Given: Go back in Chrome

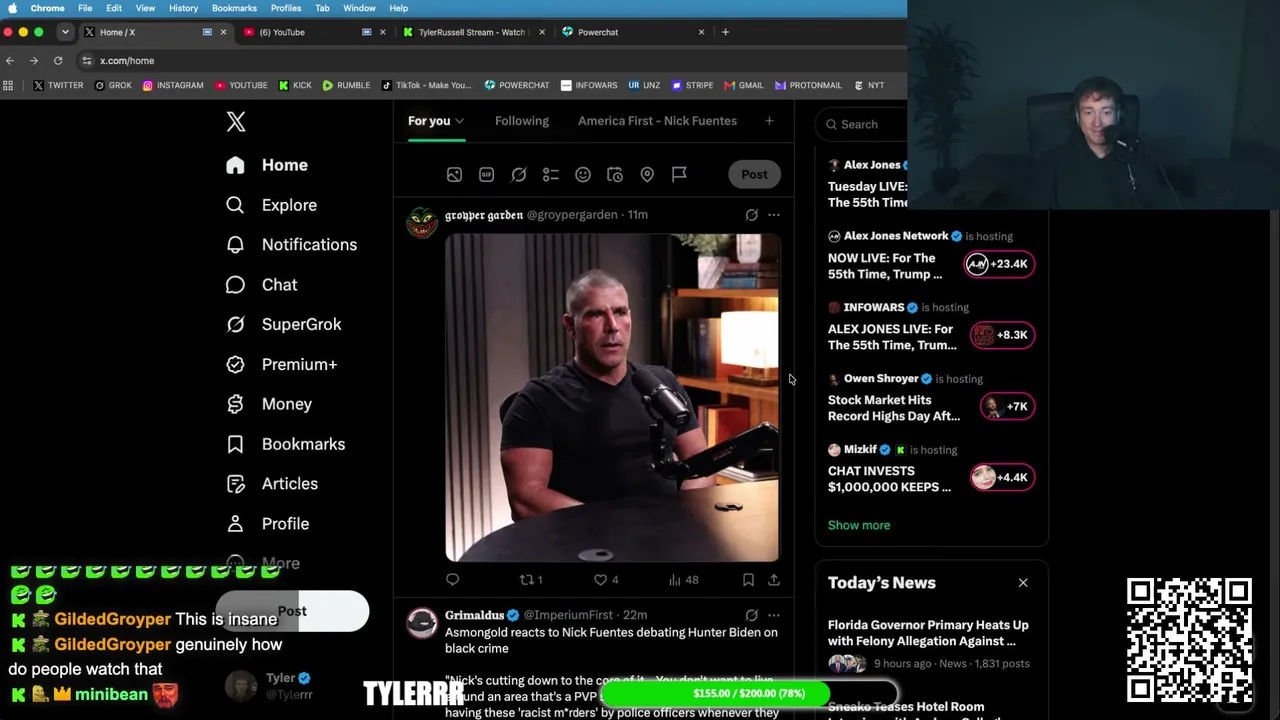Looking at the screenshot, I should pos(10,61).
